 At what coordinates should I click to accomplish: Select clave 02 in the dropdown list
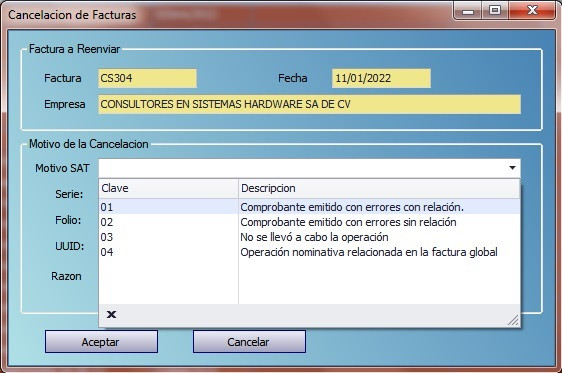pos(107,222)
